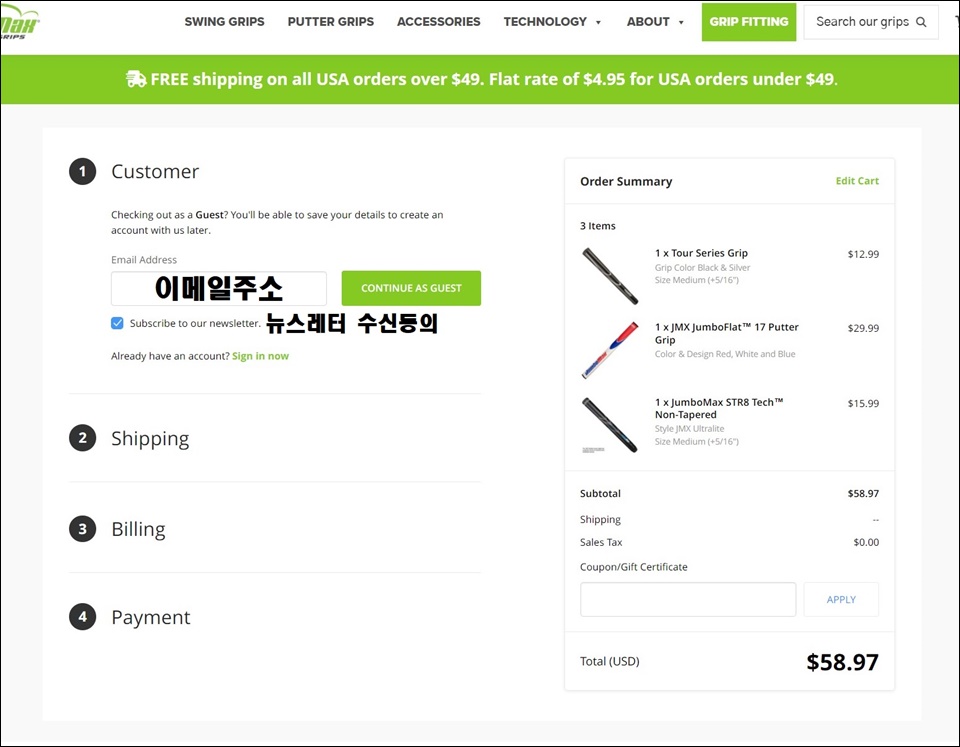Screen dimensions: 960x747
Task: Click the FREE shipping banner text
Action: (x=493, y=79)
